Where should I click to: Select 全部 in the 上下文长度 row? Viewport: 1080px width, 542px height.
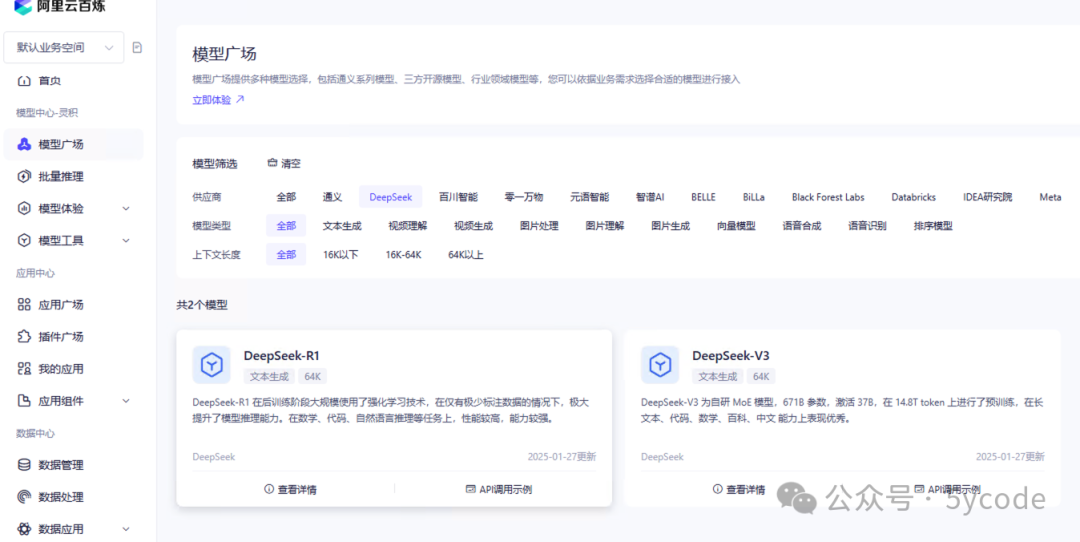(x=287, y=255)
